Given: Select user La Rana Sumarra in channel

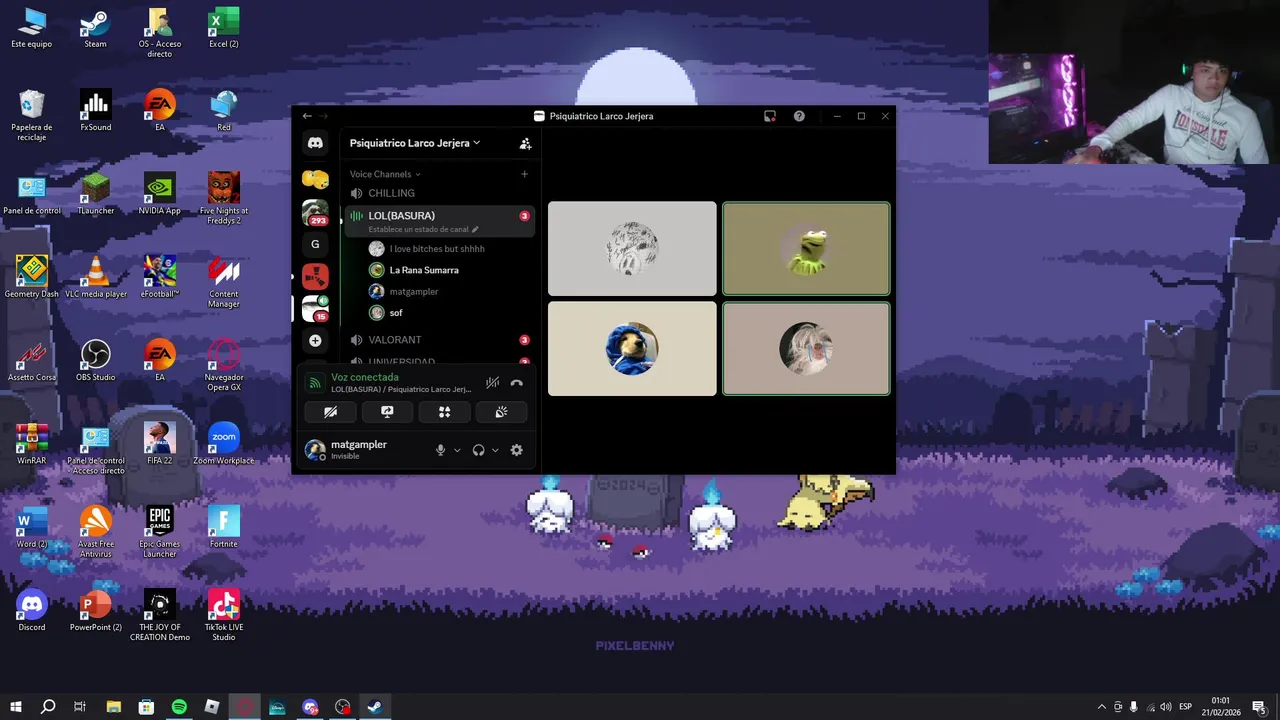Looking at the screenshot, I should (x=424, y=270).
